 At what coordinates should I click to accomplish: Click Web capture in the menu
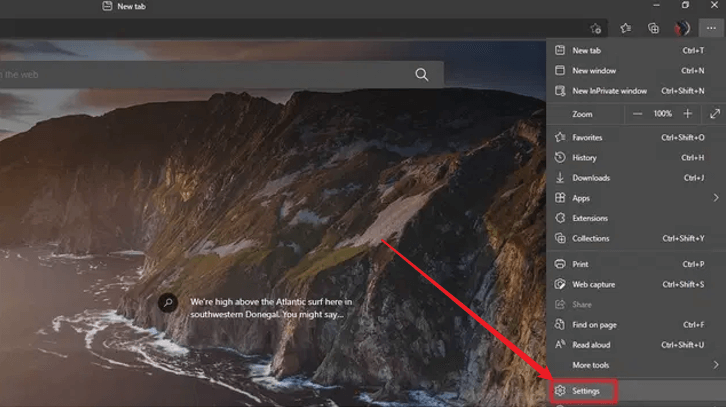click(593, 285)
